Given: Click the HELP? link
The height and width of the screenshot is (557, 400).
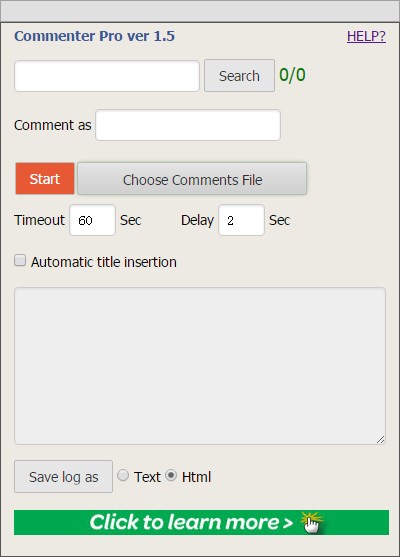Looking at the screenshot, I should coord(366,36).
